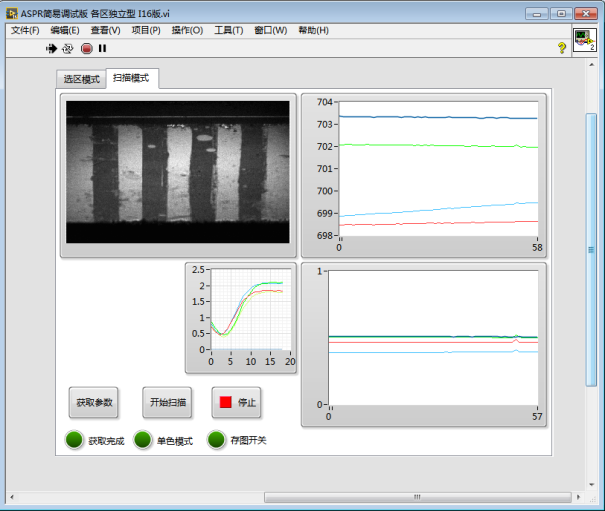
Task: Click the grayscale camera image display
Action: [178, 171]
